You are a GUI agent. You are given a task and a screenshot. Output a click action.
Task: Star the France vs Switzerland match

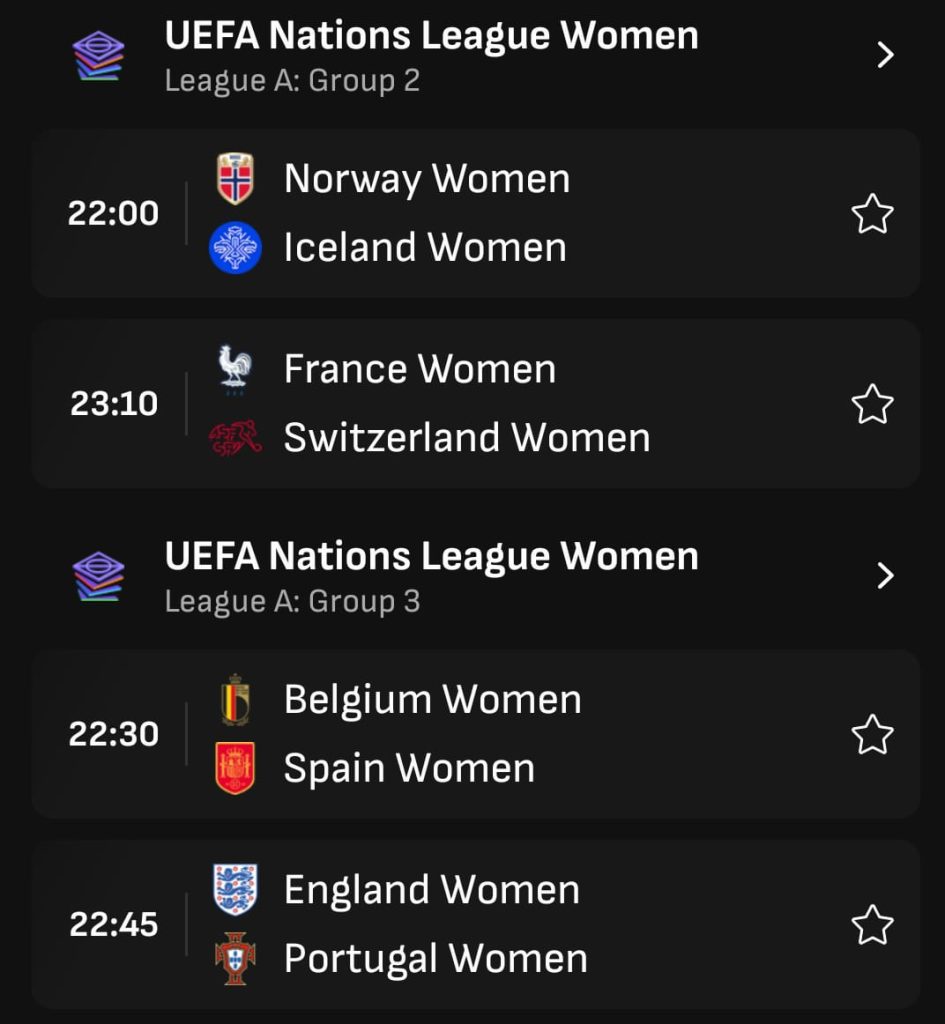click(x=873, y=404)
